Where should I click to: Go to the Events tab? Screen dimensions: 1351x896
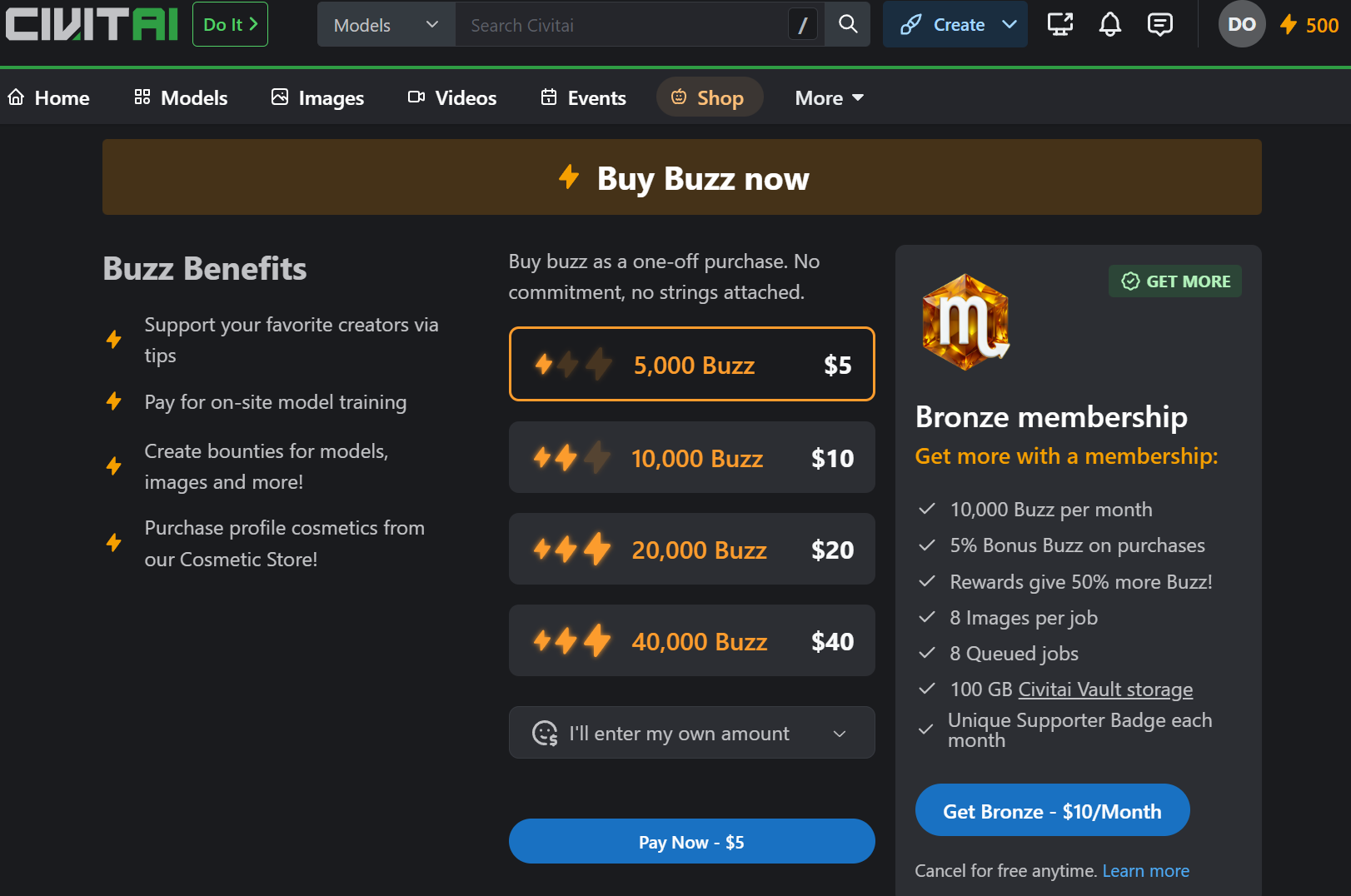point(583,97)
